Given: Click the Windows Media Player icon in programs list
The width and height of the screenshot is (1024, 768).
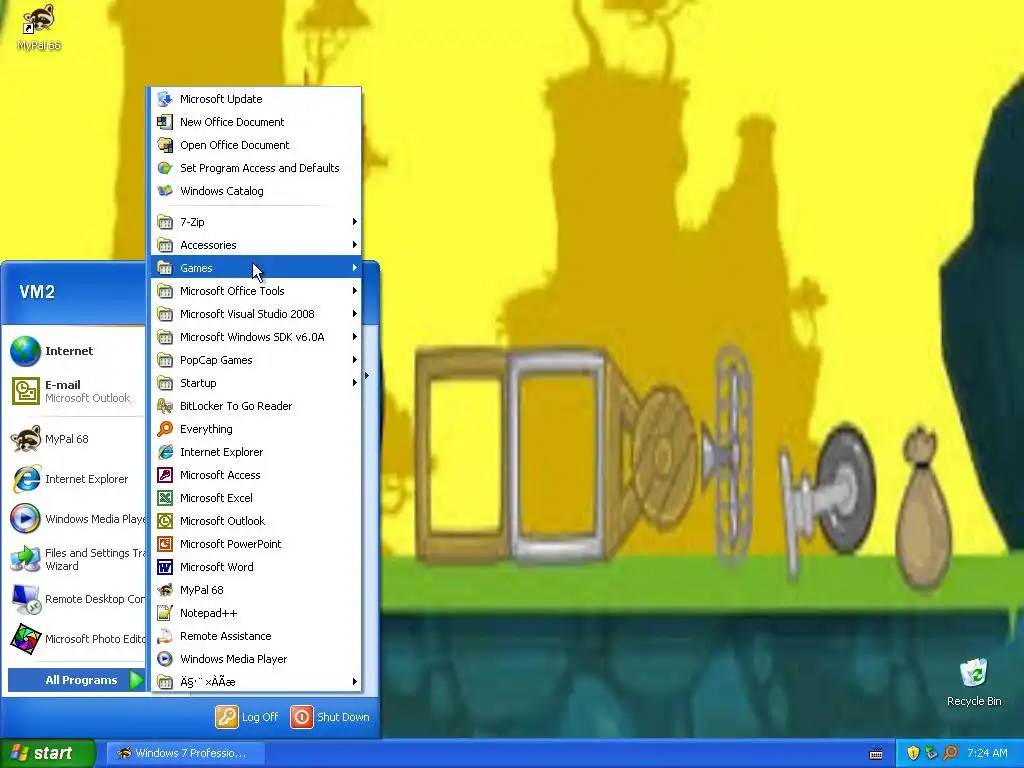Looking at the screenshot, I should (x=165, y=659).
